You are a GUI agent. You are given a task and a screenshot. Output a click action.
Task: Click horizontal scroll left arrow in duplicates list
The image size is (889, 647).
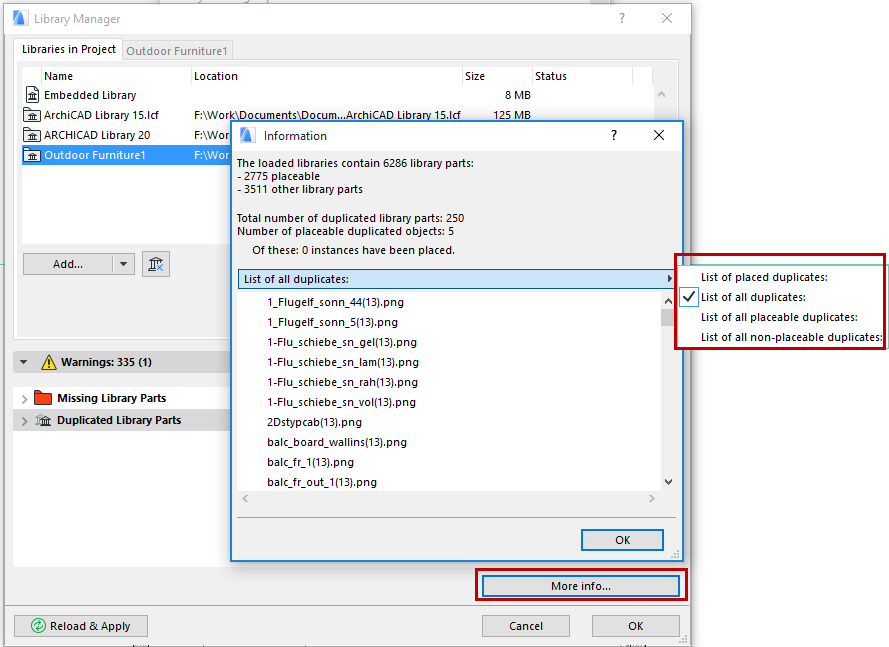[245, 498]
